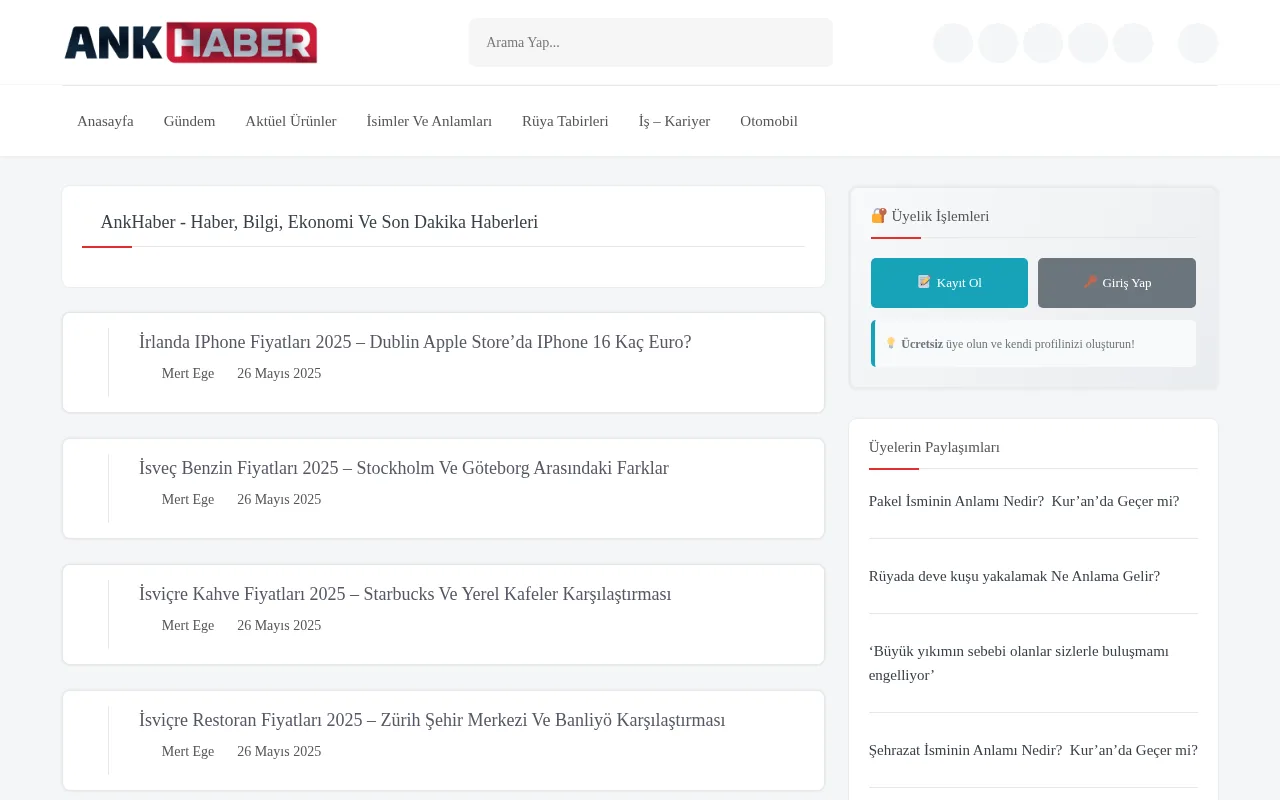
Task: Click the second circular social icon
Action: [x=997, y=42]
